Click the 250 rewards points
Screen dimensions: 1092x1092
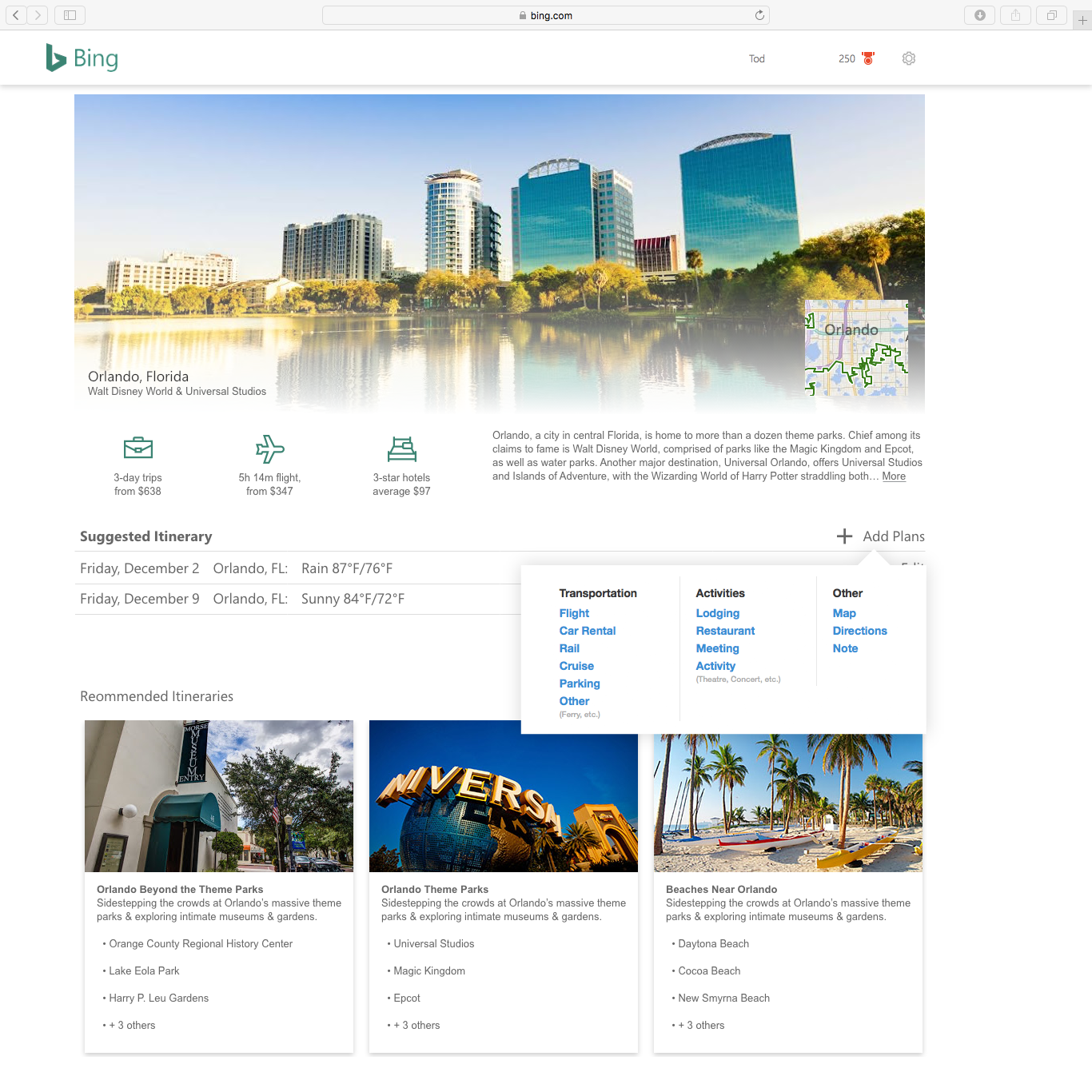[x=847, y=58]
